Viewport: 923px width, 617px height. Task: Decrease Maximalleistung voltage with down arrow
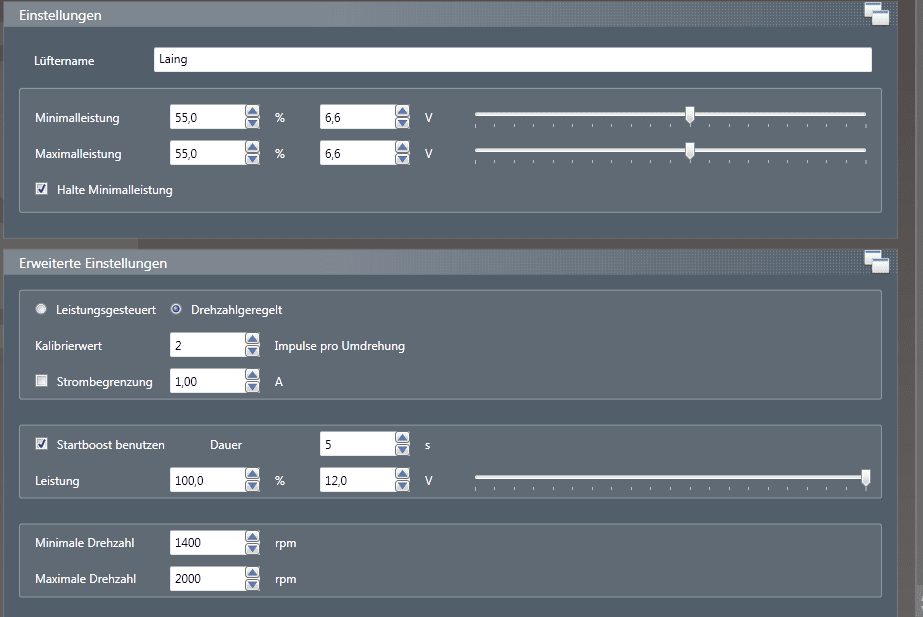pyautogui.click(x=402, y=159)
